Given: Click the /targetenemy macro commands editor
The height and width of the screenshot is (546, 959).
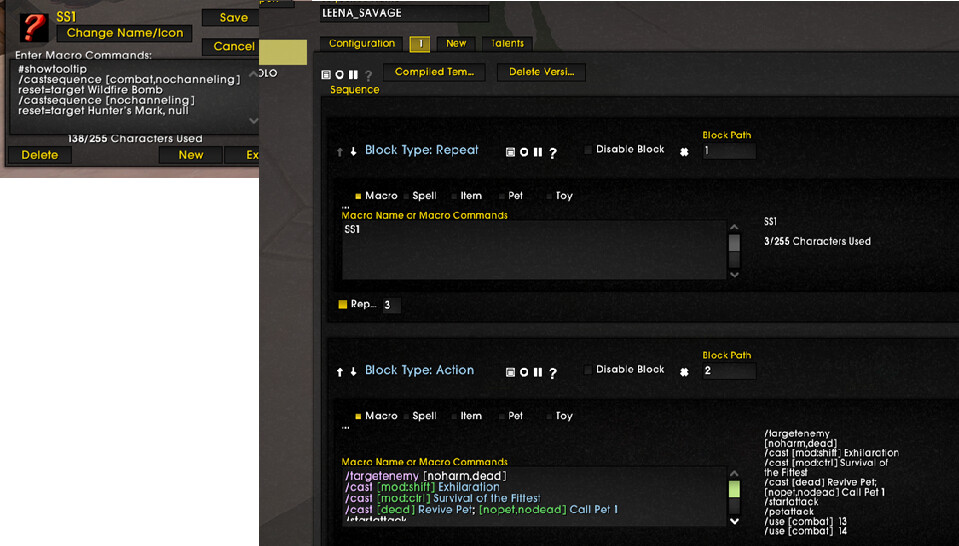Looking at the screenshot, I should [534, 496].
